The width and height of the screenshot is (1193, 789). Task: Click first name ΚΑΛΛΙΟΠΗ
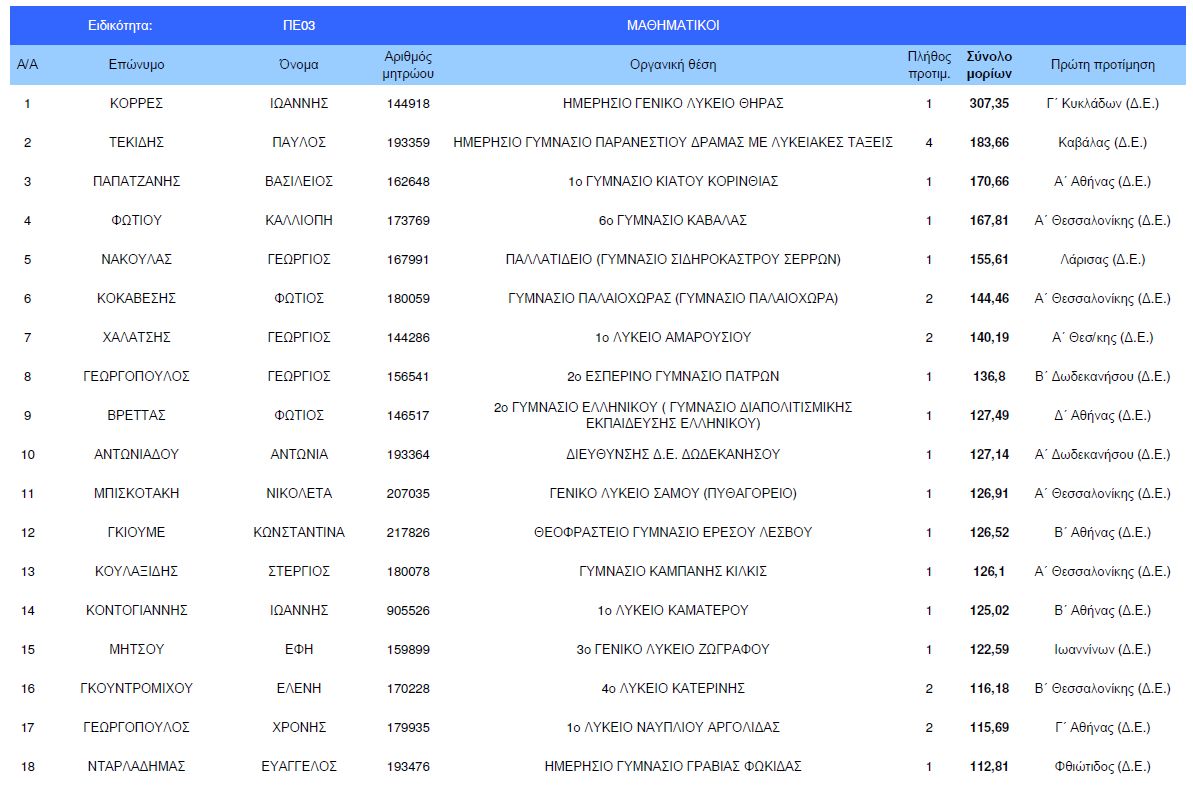click(x=299, y=221)
